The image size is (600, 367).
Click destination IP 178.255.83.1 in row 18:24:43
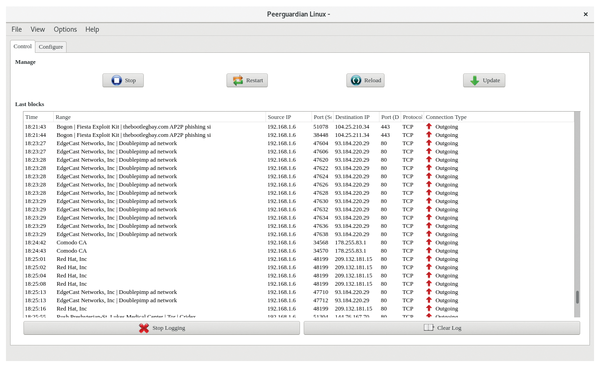click(x=350, y=251)
